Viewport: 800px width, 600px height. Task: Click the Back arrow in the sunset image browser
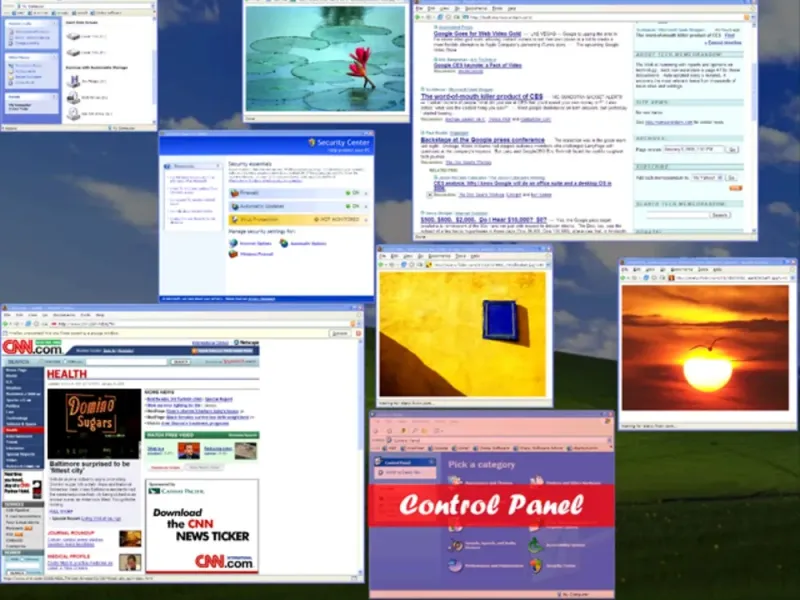[623, 278]
